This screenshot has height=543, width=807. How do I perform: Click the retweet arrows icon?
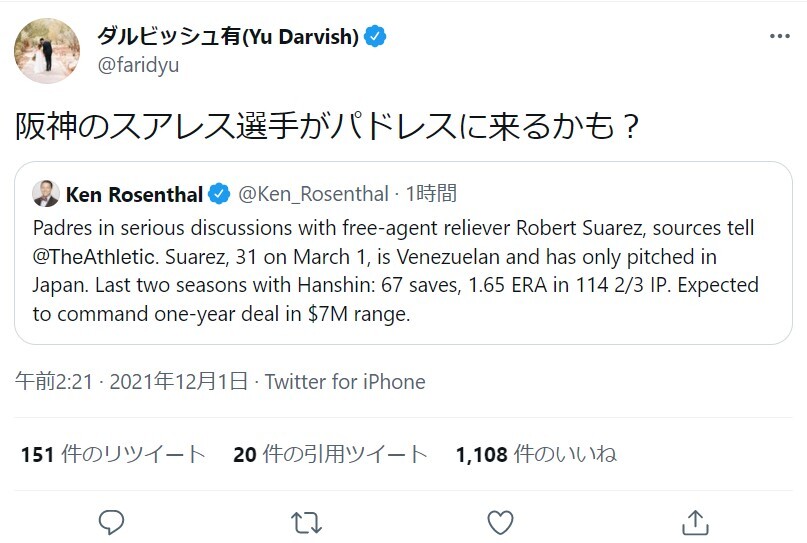pyautogui.click(x=306, y=521)
